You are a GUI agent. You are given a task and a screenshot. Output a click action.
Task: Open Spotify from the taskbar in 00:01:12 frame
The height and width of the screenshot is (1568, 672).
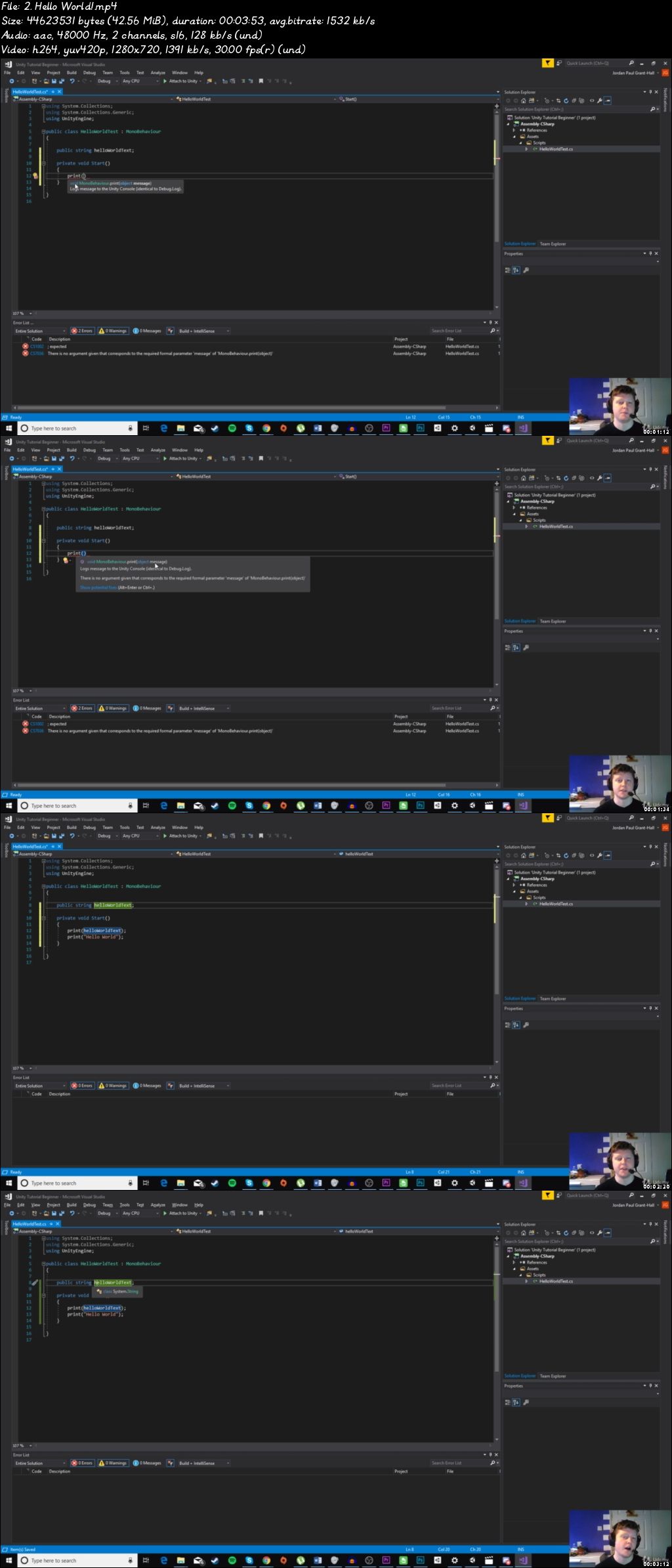(x=232, y=428)
